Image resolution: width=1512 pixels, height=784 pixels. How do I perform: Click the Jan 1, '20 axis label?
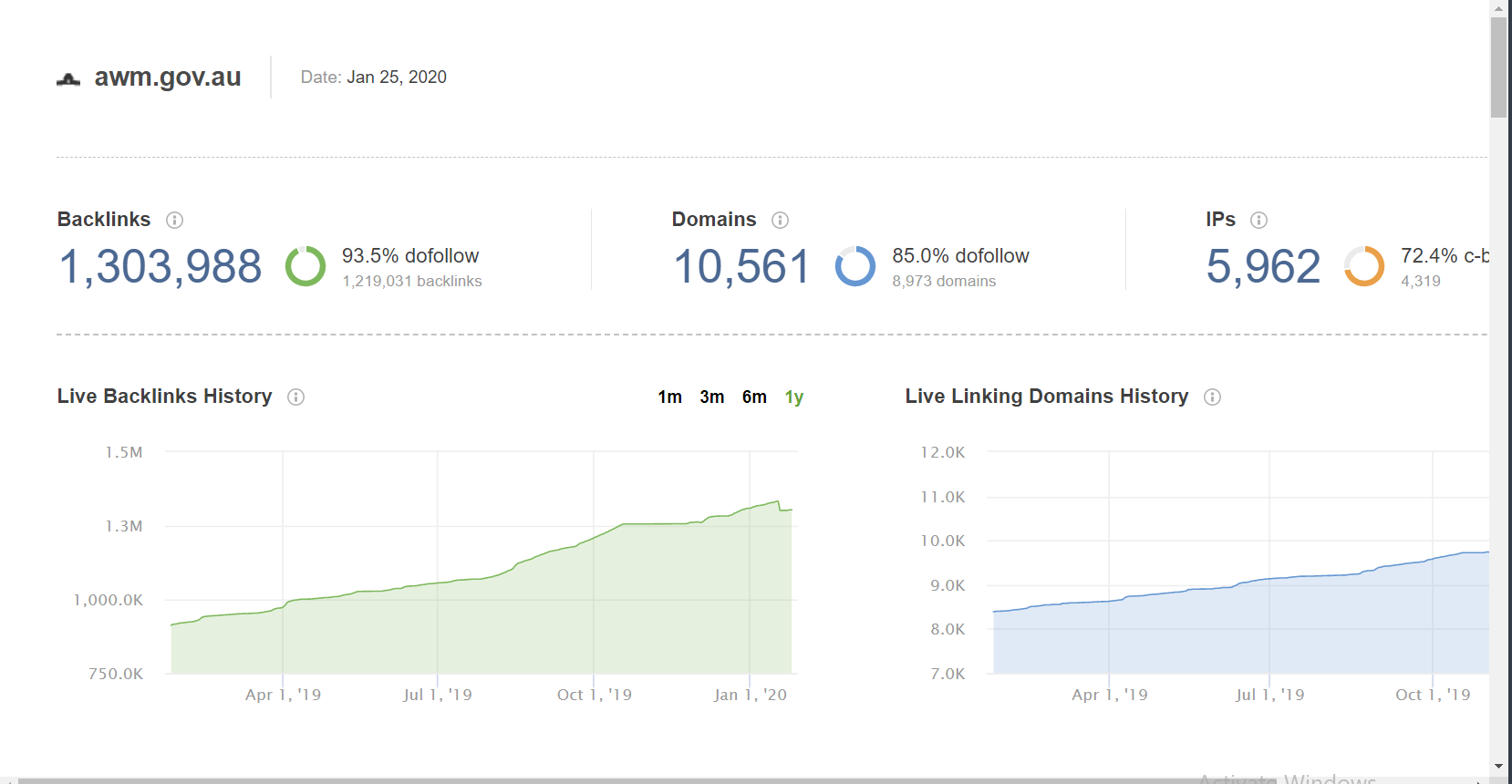click(x=750, y=695)
